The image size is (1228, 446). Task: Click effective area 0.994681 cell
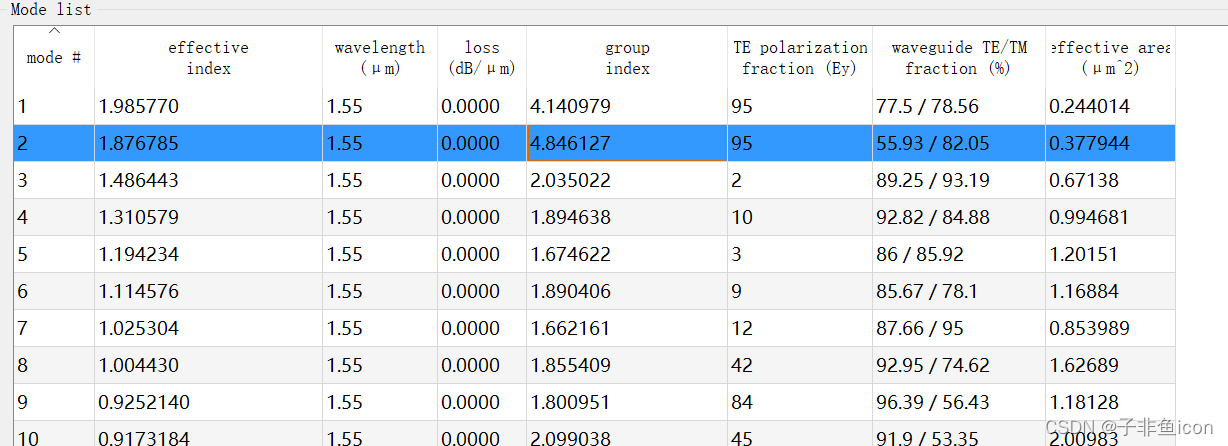tap(1110, 217)
